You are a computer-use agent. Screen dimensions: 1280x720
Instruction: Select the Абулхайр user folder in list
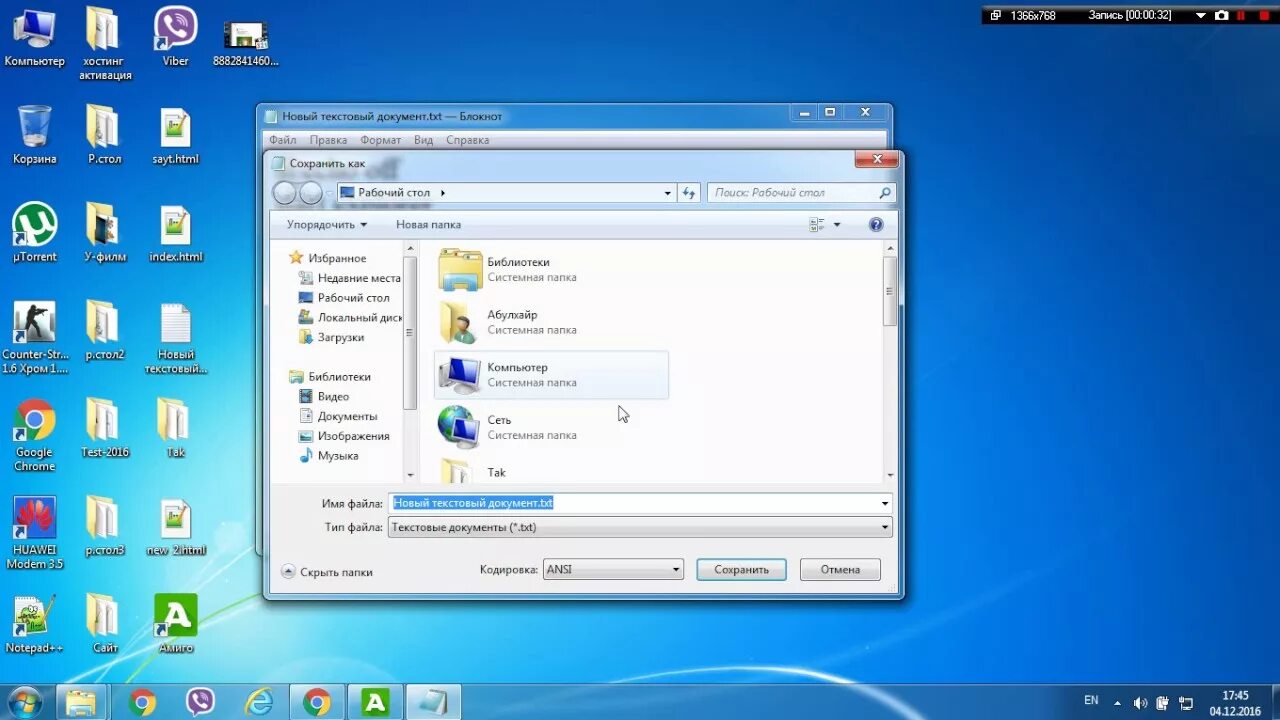click(x=552, y=322)
